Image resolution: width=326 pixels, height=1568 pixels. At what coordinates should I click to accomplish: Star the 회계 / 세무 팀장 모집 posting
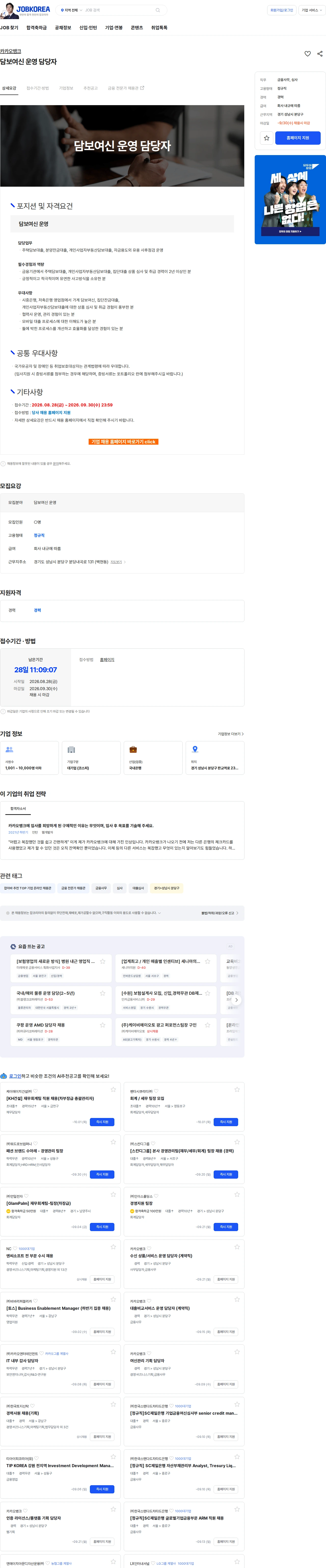(x=237, y=1089)
